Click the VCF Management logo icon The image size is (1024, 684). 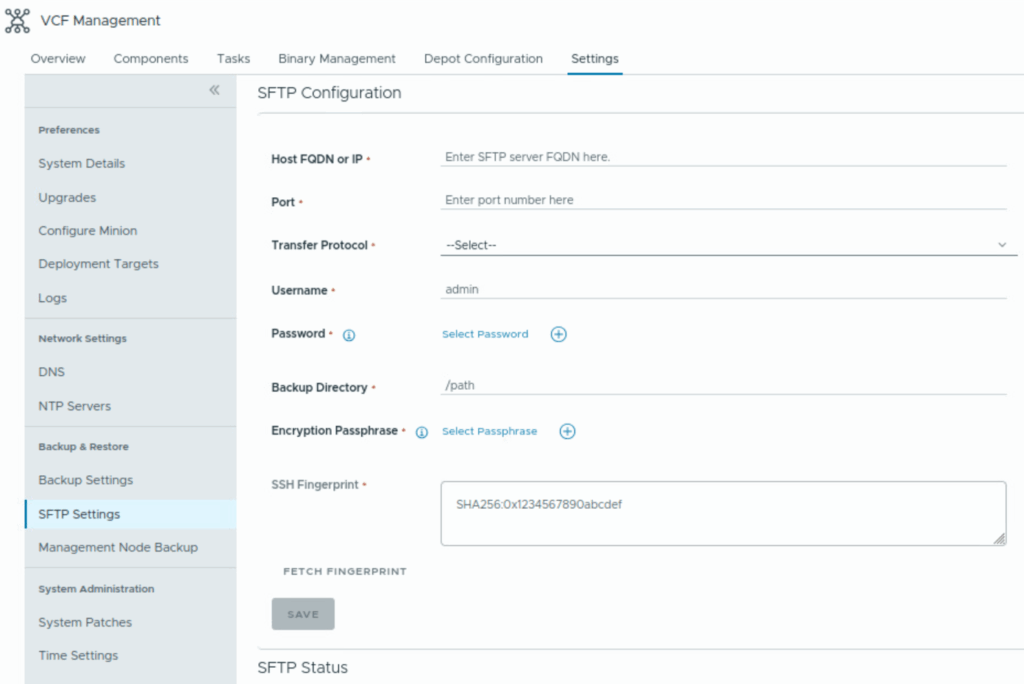(x=18, y=20)
